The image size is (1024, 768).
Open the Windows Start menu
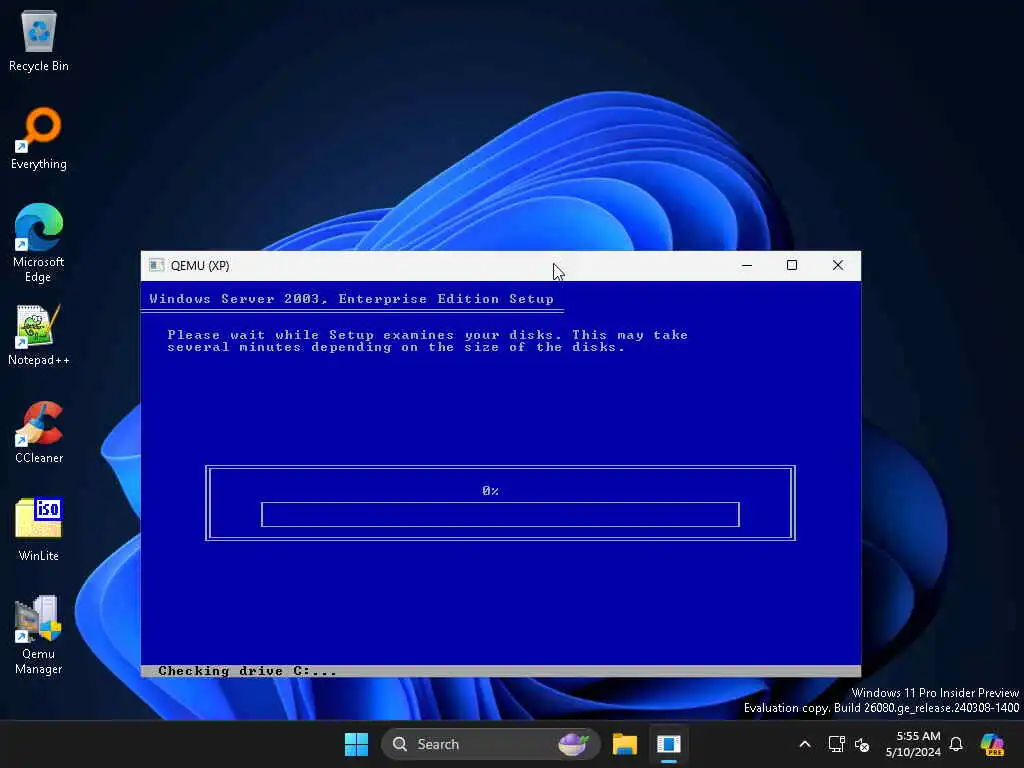[356, 744]
